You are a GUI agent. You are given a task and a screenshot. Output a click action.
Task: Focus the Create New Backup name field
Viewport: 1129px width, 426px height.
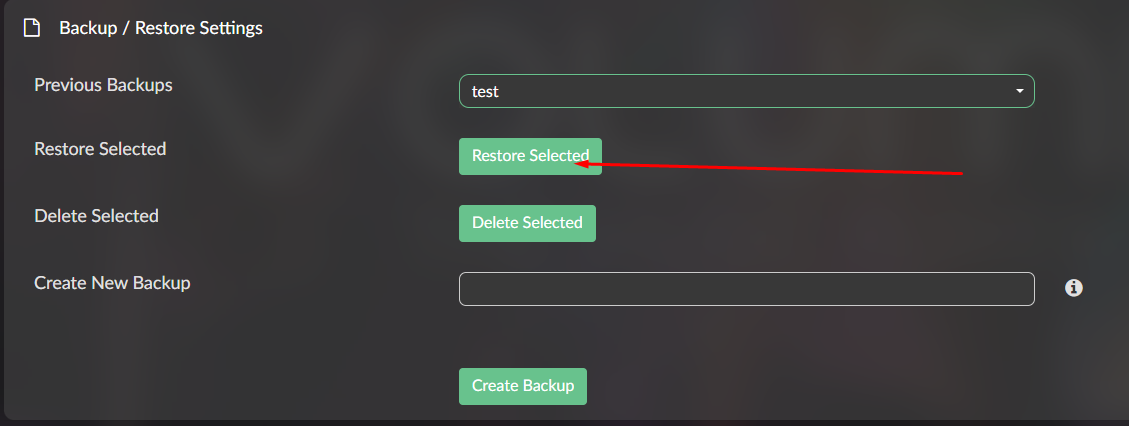747,289
